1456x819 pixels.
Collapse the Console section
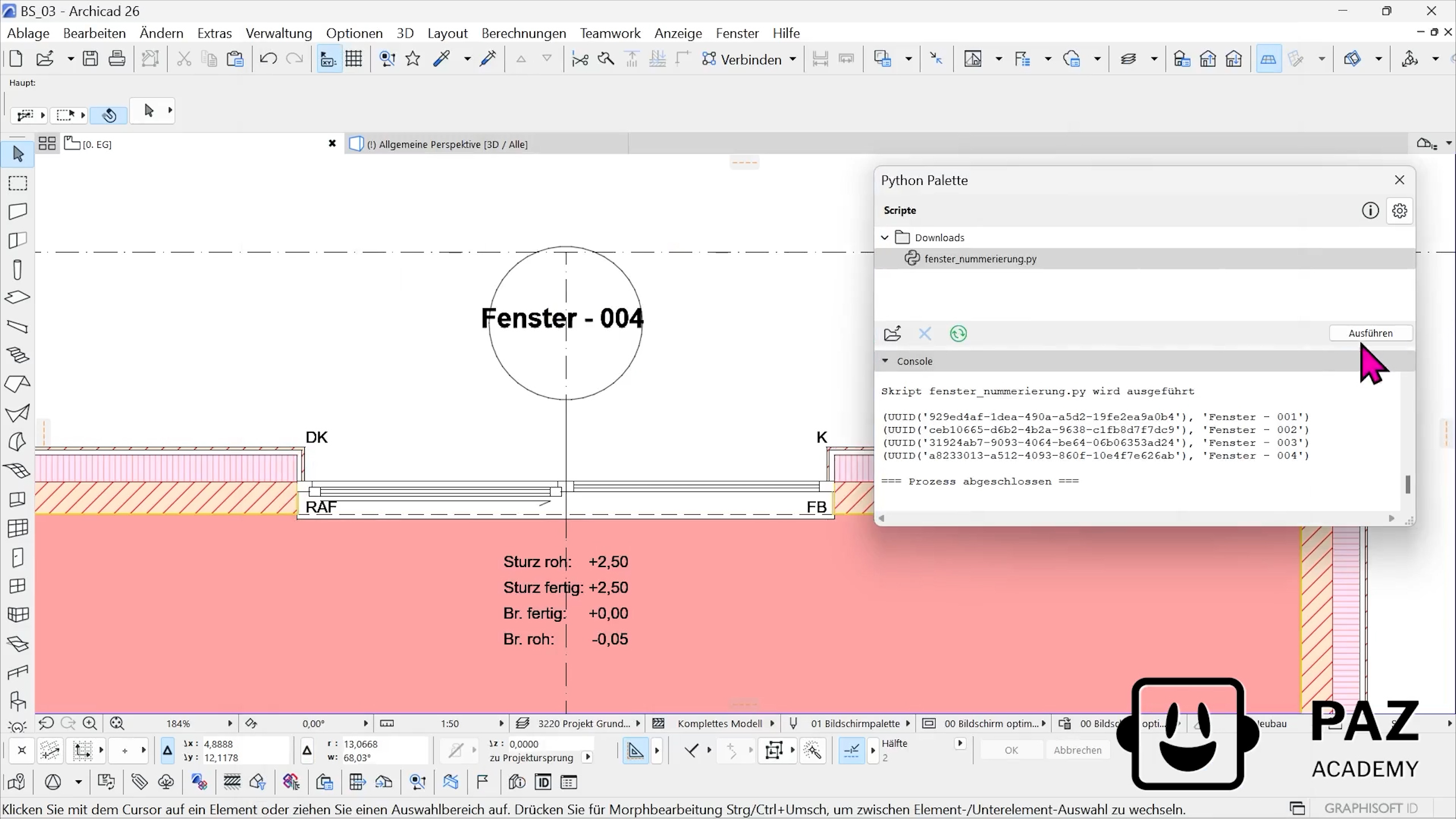pyautogui.click(x=885, y=361)
